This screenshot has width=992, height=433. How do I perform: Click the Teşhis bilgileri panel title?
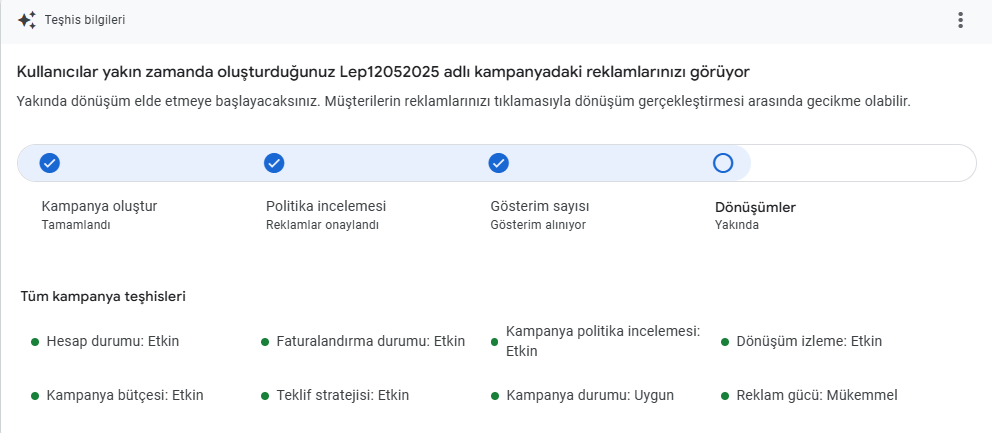point(85,20)
